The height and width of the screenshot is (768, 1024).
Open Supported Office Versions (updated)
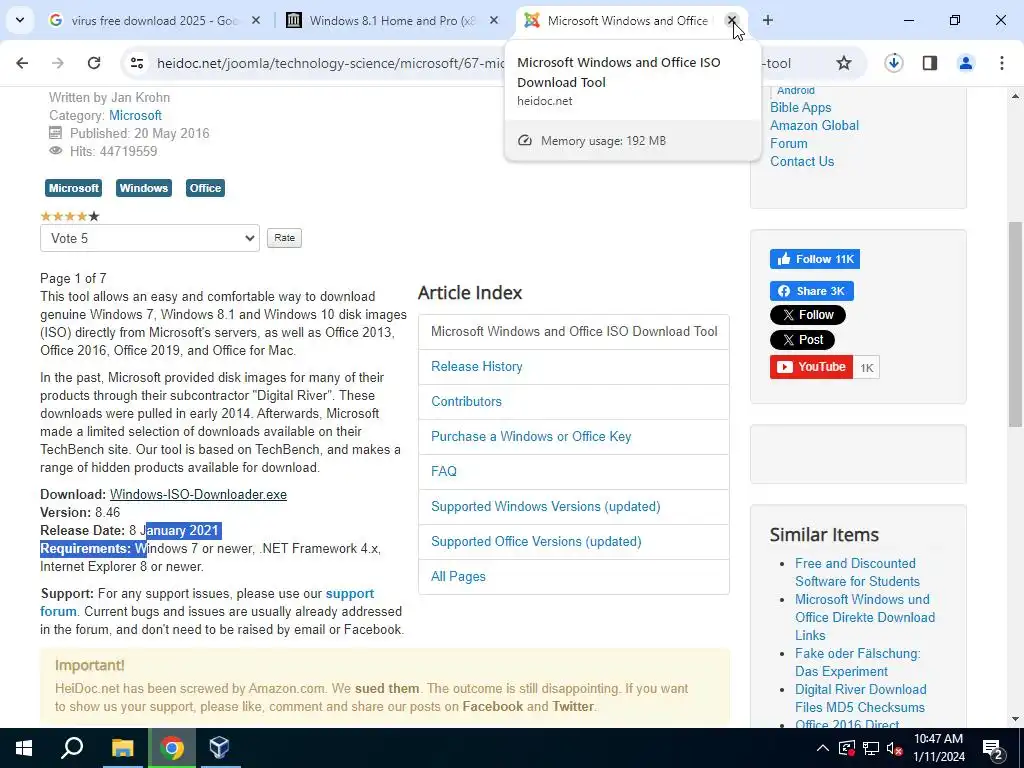[536, 541]
